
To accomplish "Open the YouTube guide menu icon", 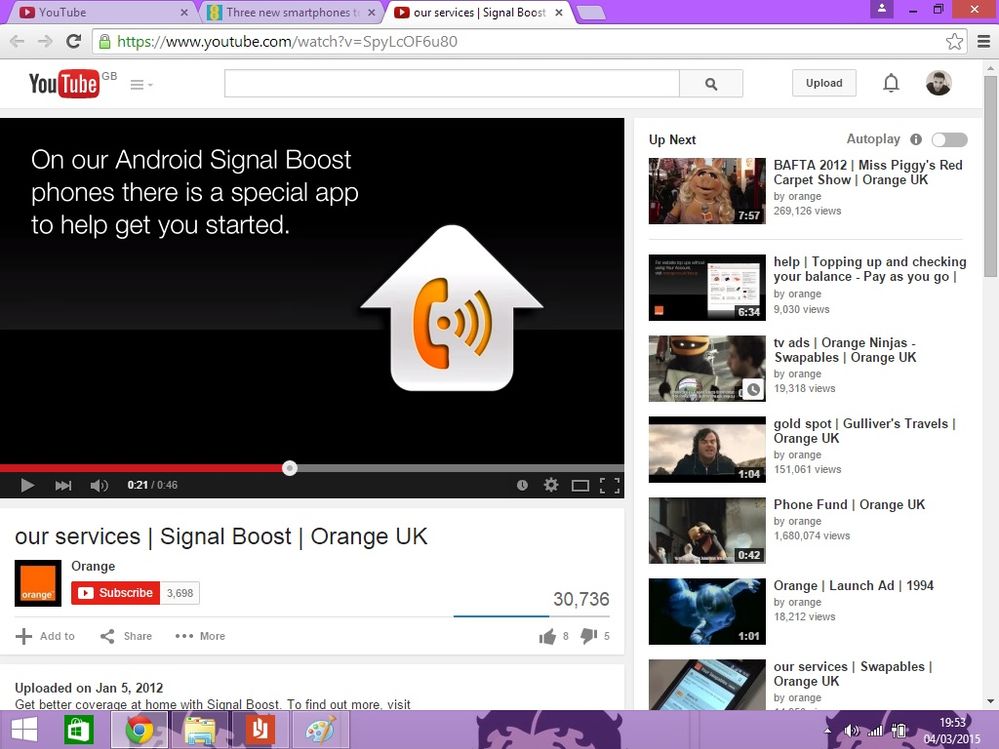I will click(137, 84).
